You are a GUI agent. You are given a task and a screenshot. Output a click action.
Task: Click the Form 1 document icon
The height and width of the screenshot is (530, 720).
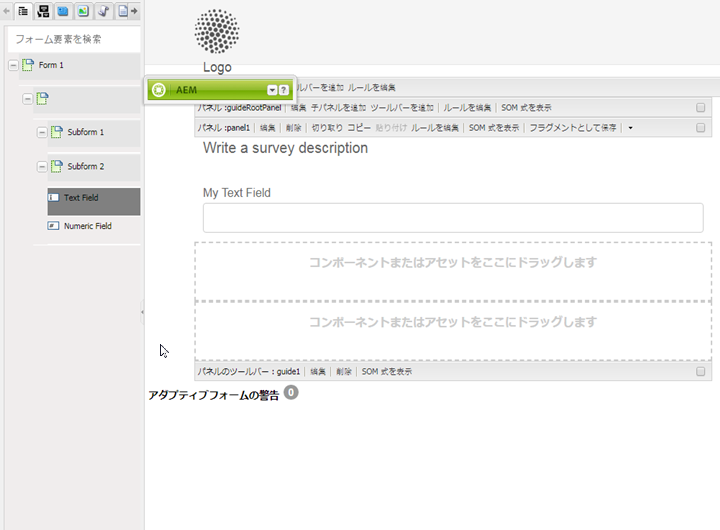pyautogui.click(x=28, y=65)
